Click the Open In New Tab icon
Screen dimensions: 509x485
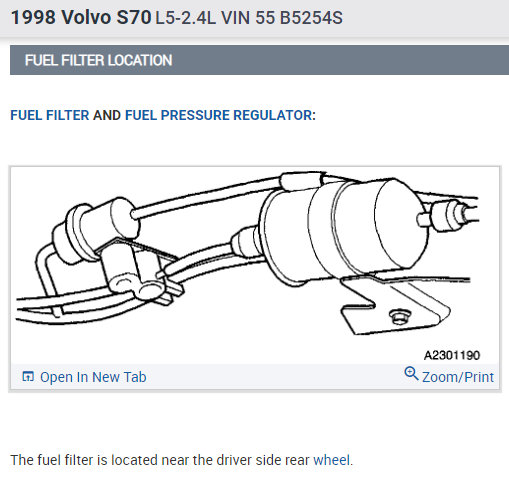click(x=28, y=377)
